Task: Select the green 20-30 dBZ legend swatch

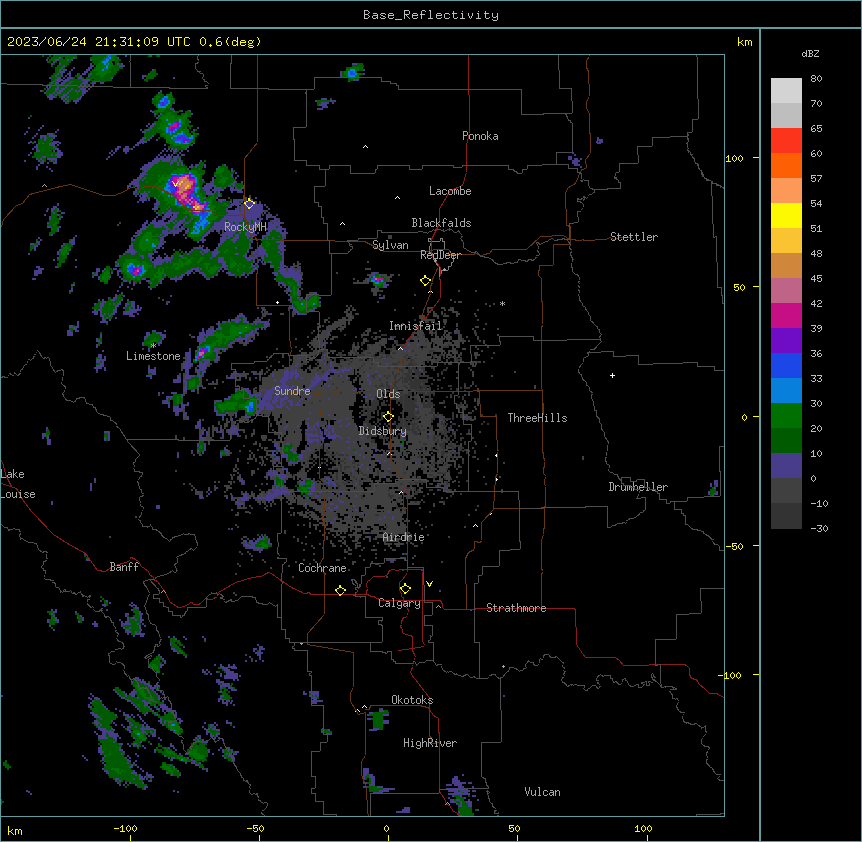Action: pos(786,416)
